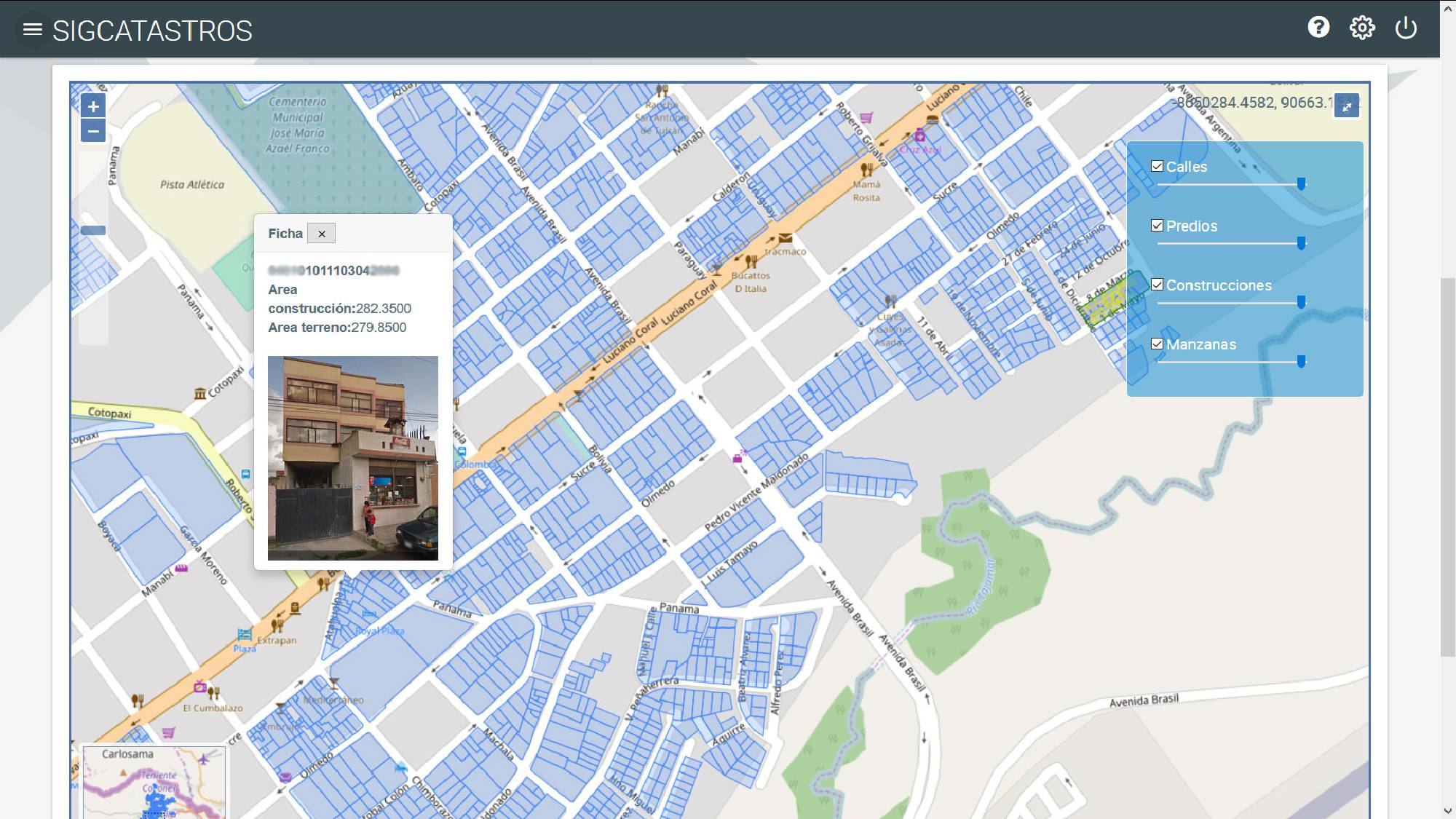The image size is (1456, 819).
Task: Open the building photo in Ficha popup
Action: tap(353, 458)
